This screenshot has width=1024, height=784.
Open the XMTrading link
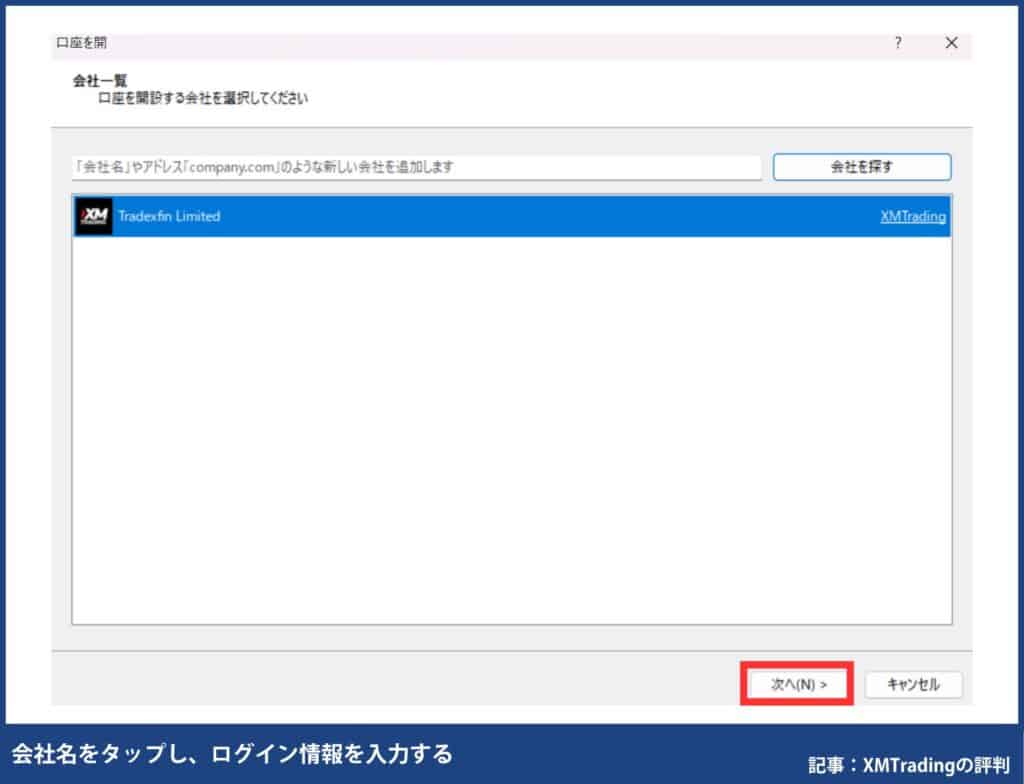point(912,216)
